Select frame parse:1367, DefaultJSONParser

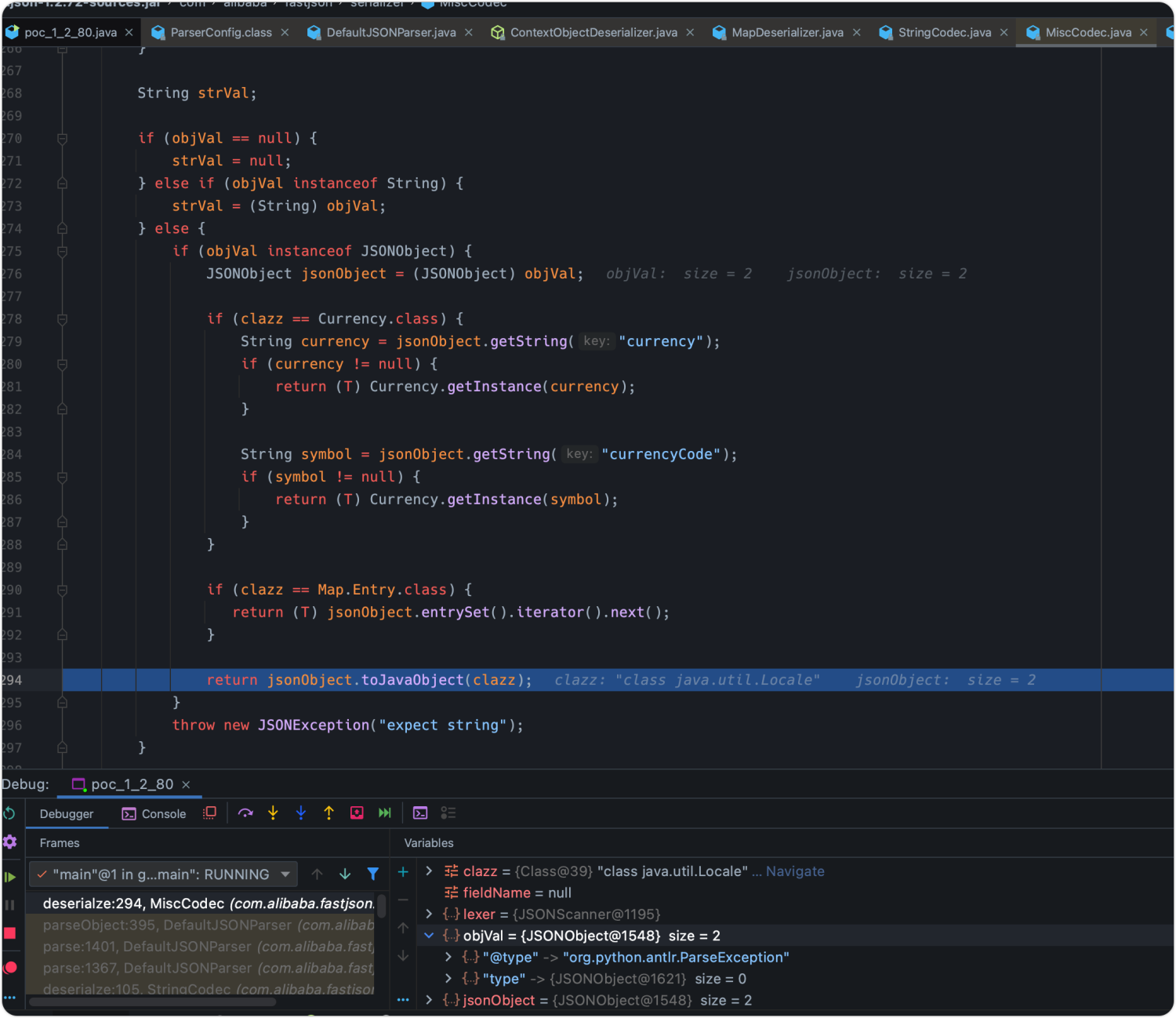click(x=201, y=968)
